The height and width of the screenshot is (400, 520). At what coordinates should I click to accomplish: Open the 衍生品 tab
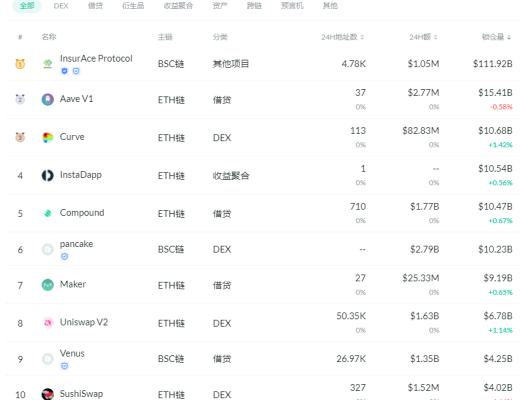[133, 6]
